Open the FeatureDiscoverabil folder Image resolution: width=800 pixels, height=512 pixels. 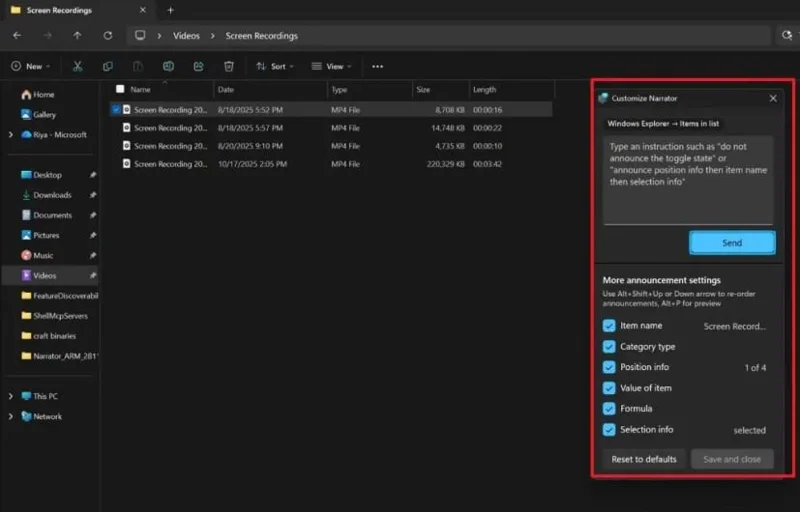click(x=60, y=296)
